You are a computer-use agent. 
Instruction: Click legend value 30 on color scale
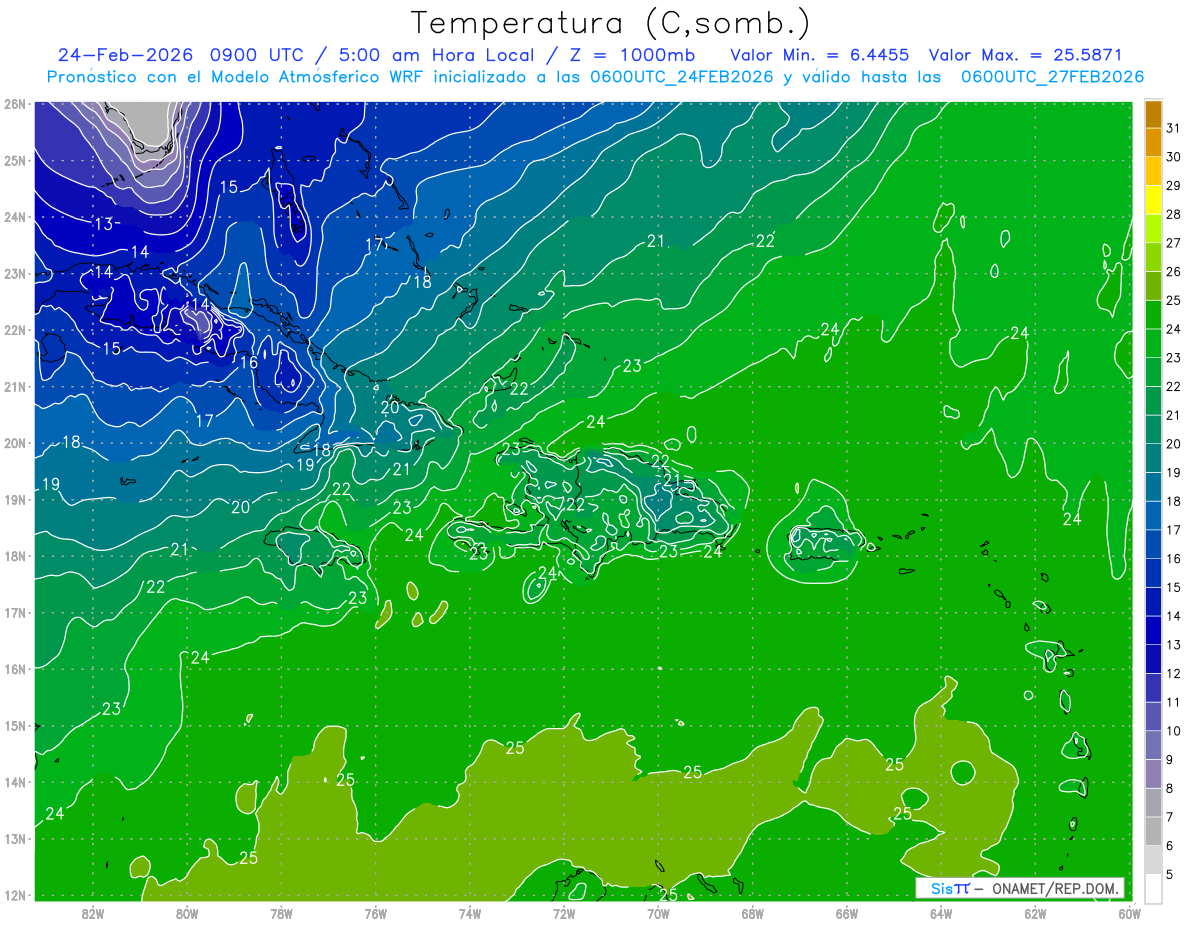[x=1174, y=157]
